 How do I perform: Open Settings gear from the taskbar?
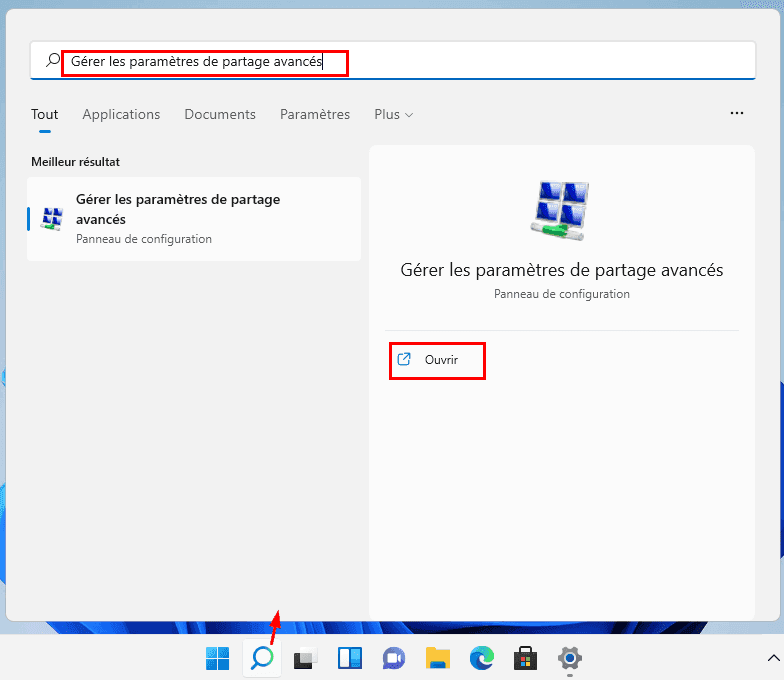[x=570, y=658]
